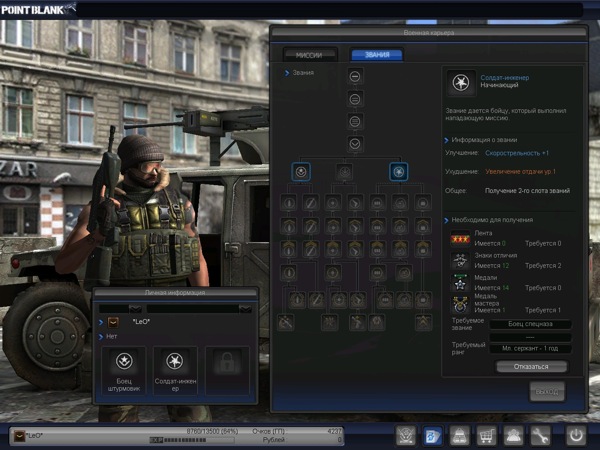Select the highlighted left-side rank node in the tree

coord(300,172)
